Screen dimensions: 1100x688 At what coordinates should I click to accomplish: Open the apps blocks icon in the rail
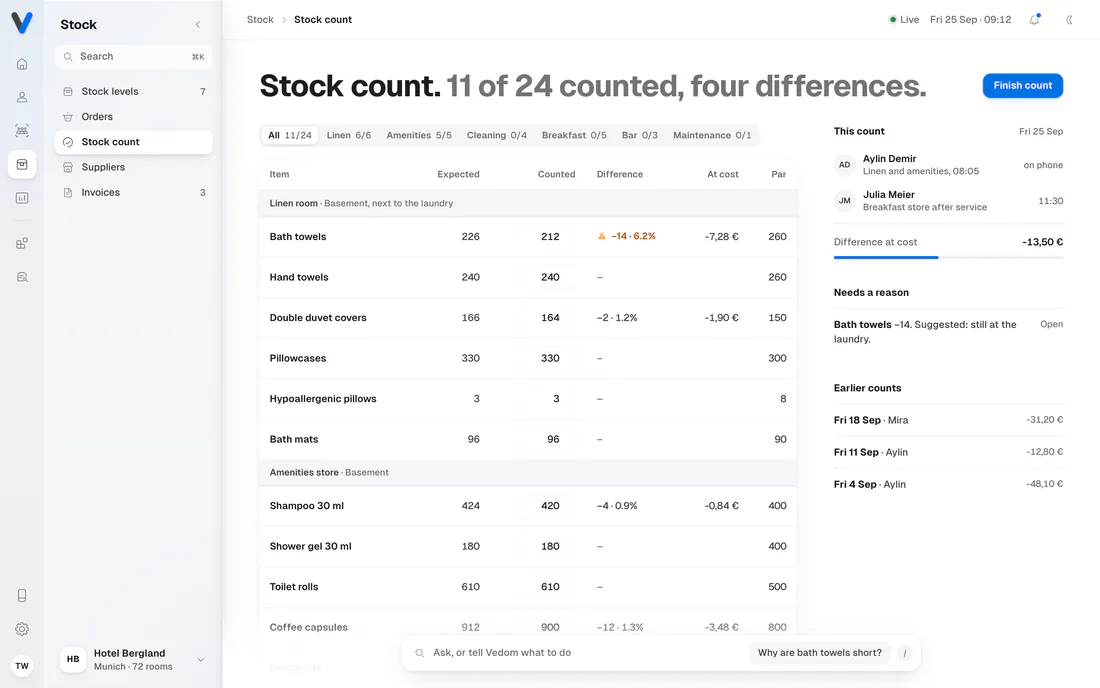pos(22,243)
